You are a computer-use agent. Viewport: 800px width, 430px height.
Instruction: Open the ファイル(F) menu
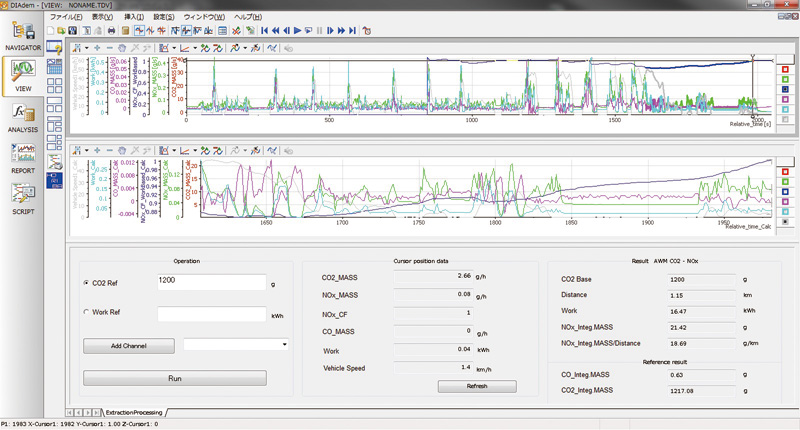67,18
